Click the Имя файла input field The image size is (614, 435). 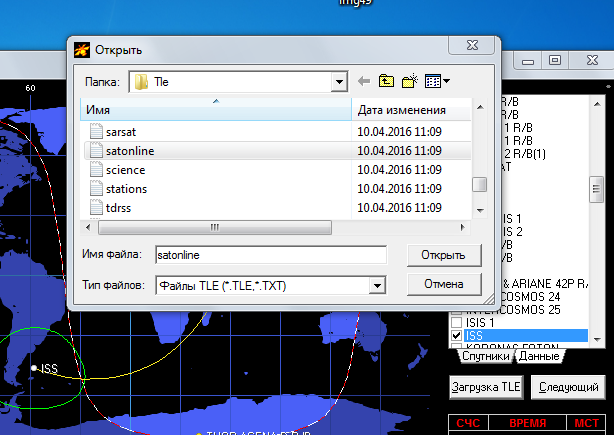271,255
